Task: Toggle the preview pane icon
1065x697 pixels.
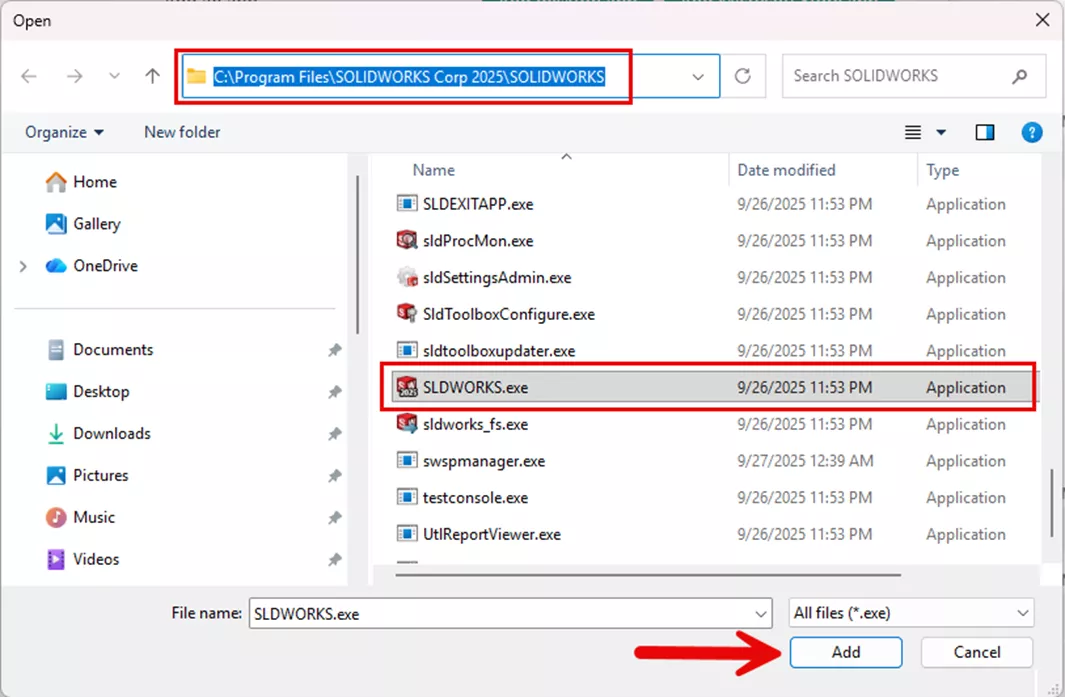Action: (985, 131)
